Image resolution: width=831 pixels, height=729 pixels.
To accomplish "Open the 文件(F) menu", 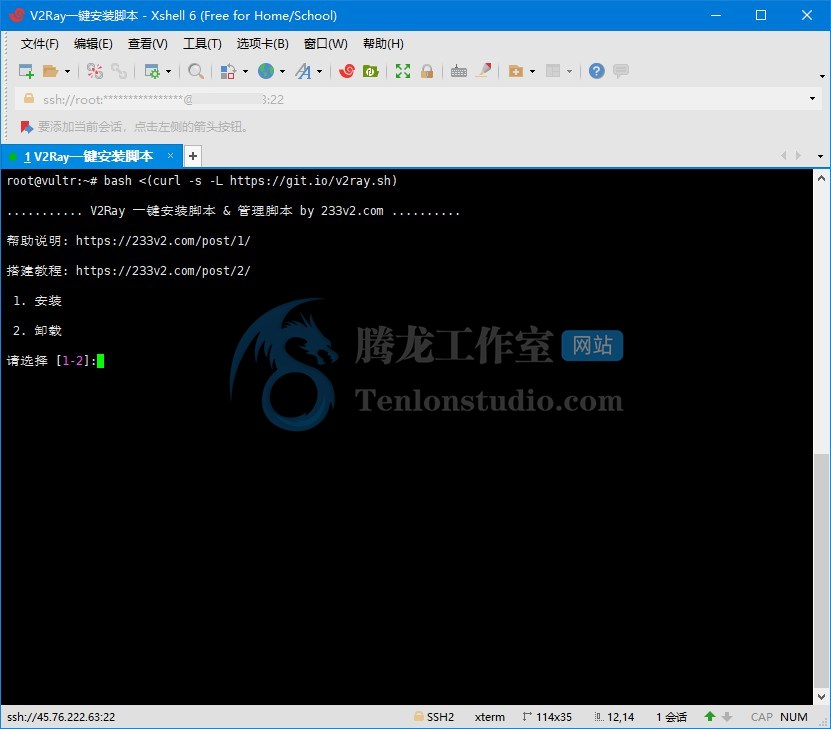I will click(x=40, y=43).
